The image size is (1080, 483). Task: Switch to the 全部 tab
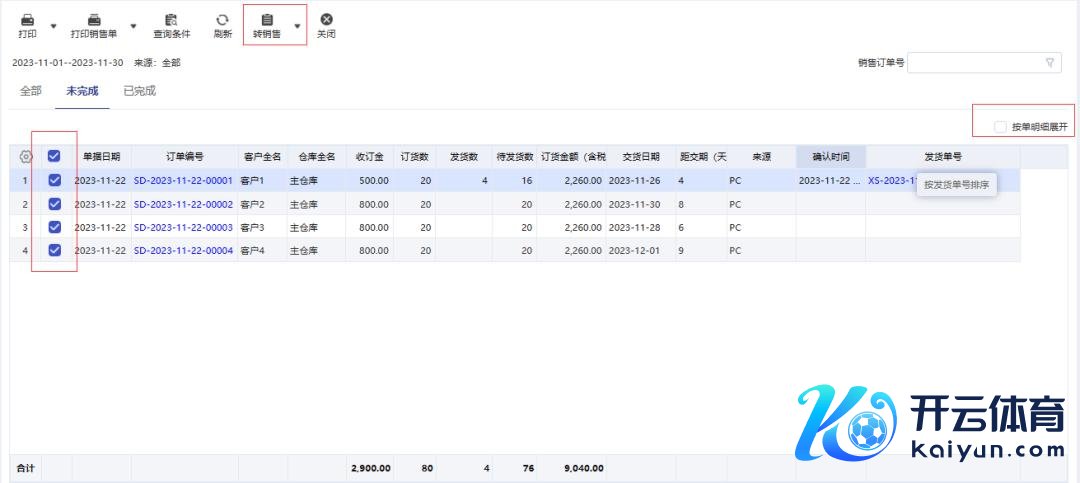[x=31, y=91]
